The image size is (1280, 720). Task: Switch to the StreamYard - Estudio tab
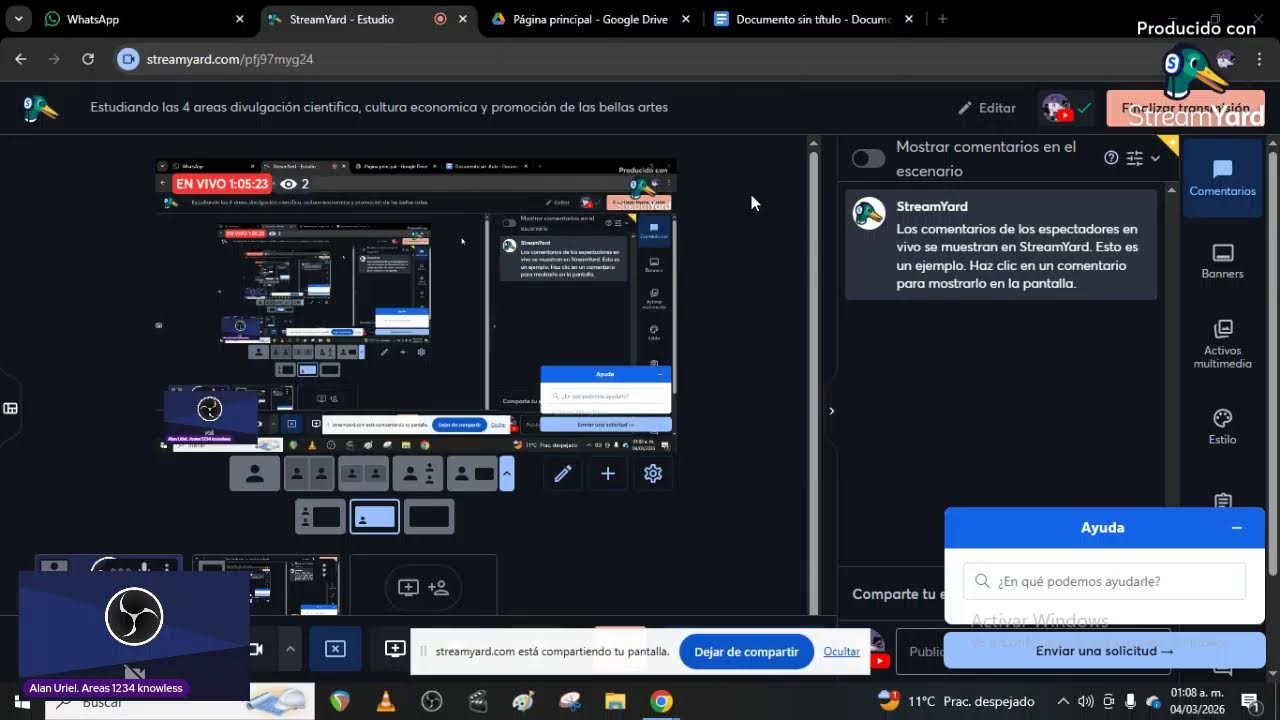(369, 19)
